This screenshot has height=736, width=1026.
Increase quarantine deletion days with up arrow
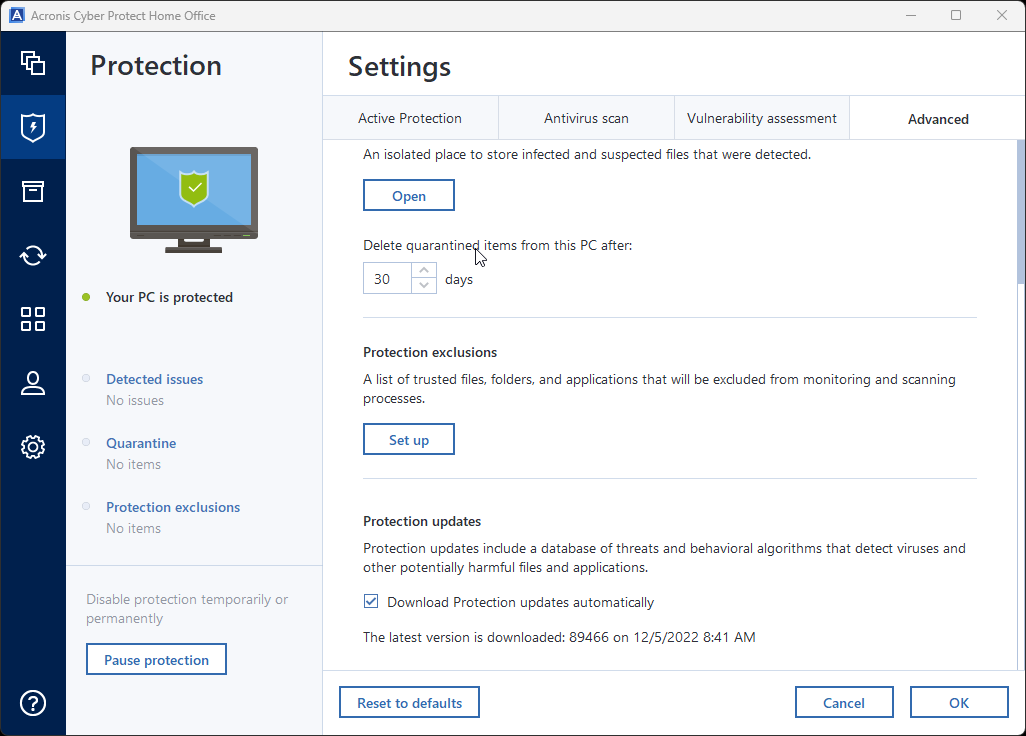[424, 271]
